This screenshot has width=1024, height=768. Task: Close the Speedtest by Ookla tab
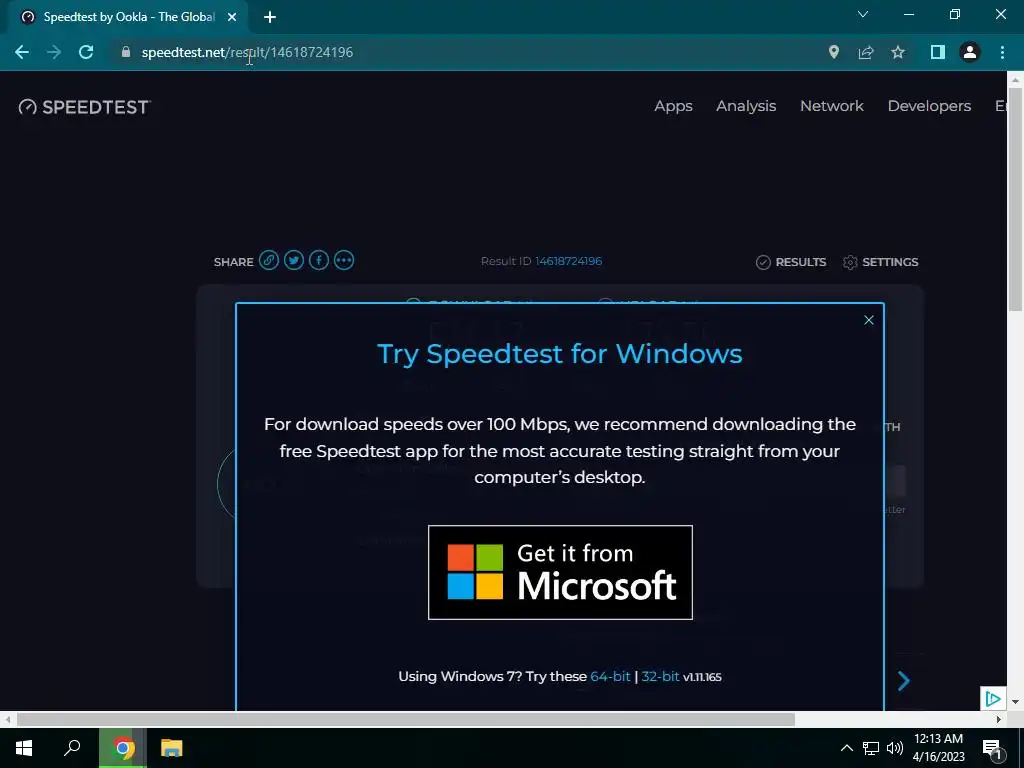pos(232,17)
